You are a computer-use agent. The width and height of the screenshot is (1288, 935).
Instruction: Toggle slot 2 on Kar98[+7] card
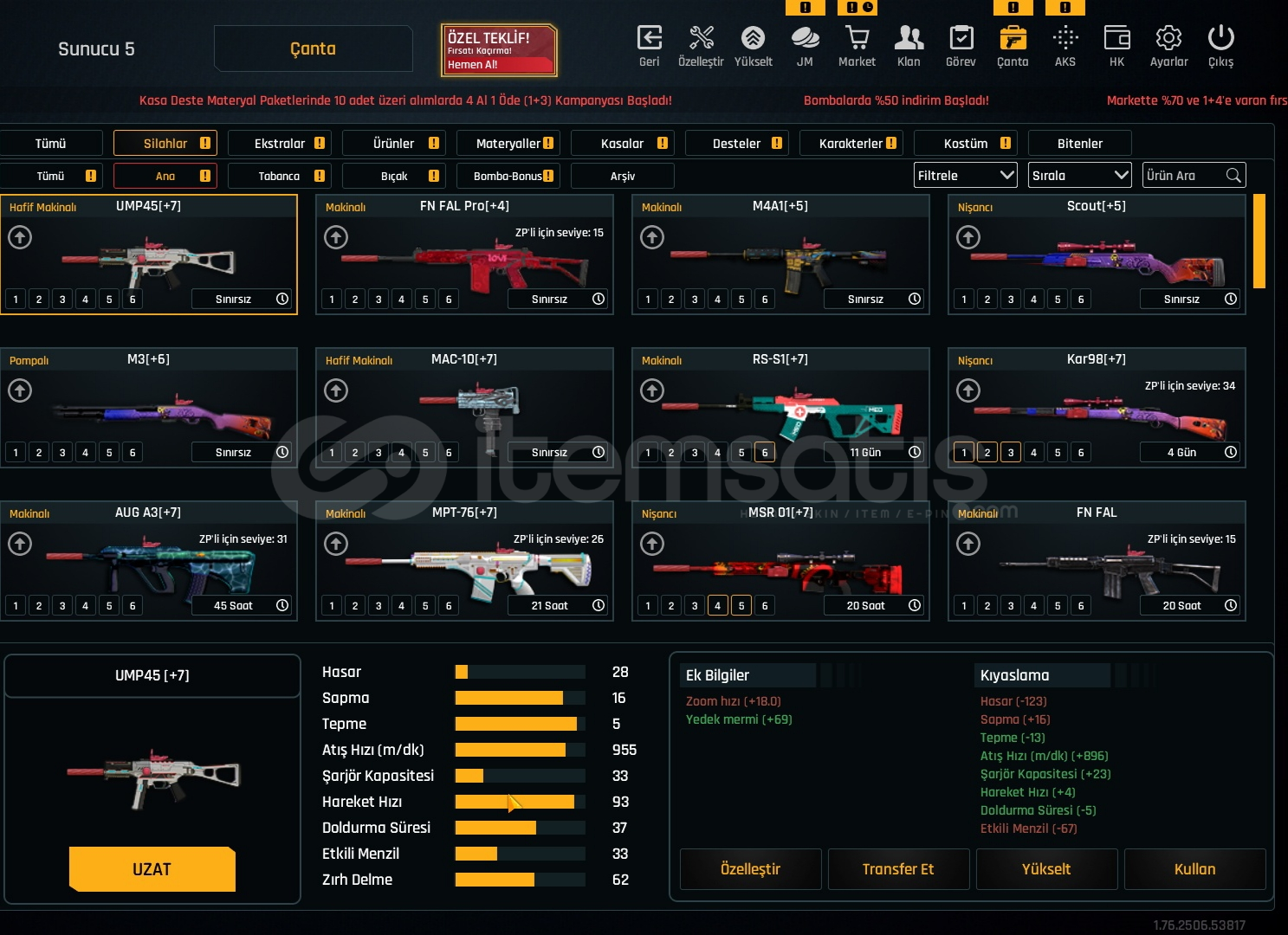coord(987,452)
